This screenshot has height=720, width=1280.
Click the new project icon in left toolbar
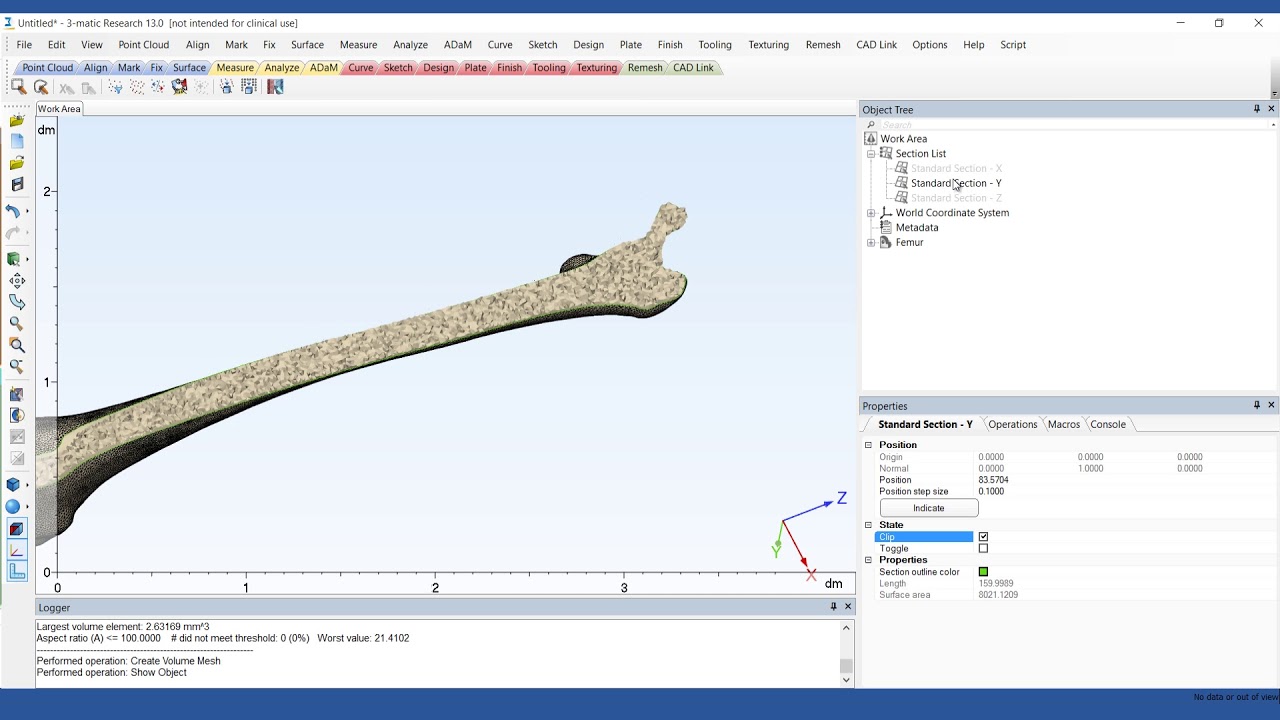click(x=17, y=121)
